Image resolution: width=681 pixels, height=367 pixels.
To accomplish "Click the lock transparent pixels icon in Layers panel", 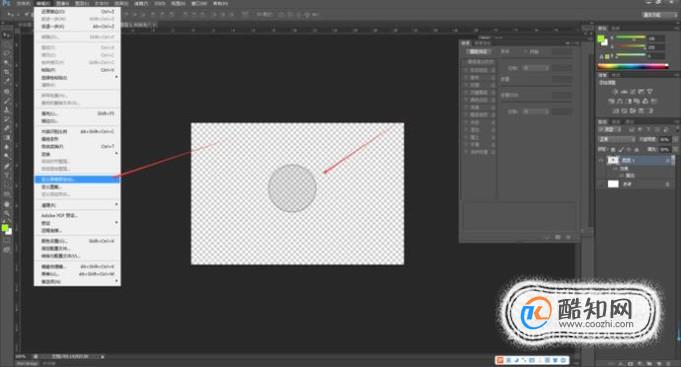I will click(x=614, y=149).
